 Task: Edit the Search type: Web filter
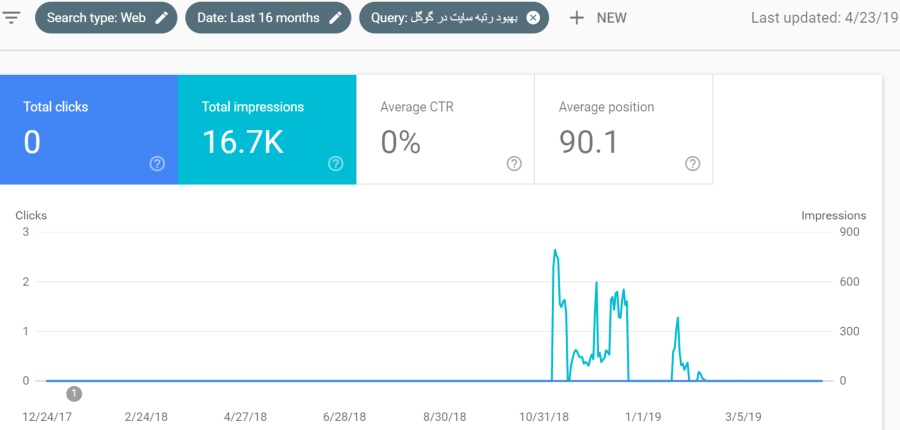point(162,18)
